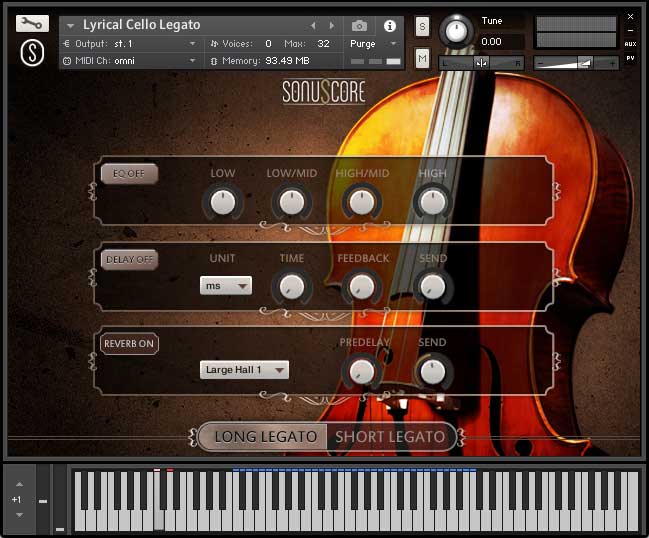Toggle the REVERB ON button

click(x=129, y=344)
